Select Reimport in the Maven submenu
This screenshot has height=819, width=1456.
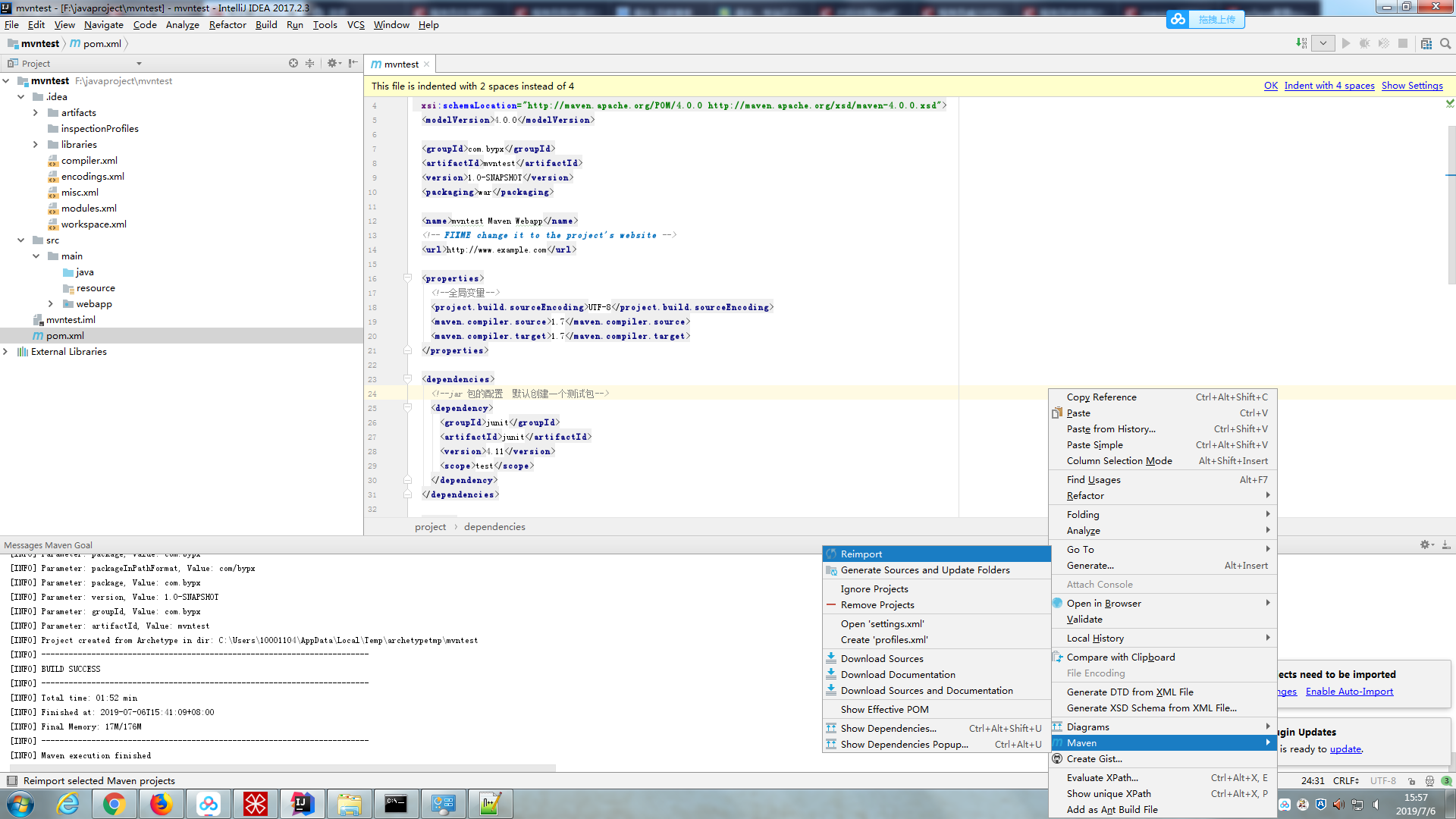pyautogui.click(x=861, y=554)
